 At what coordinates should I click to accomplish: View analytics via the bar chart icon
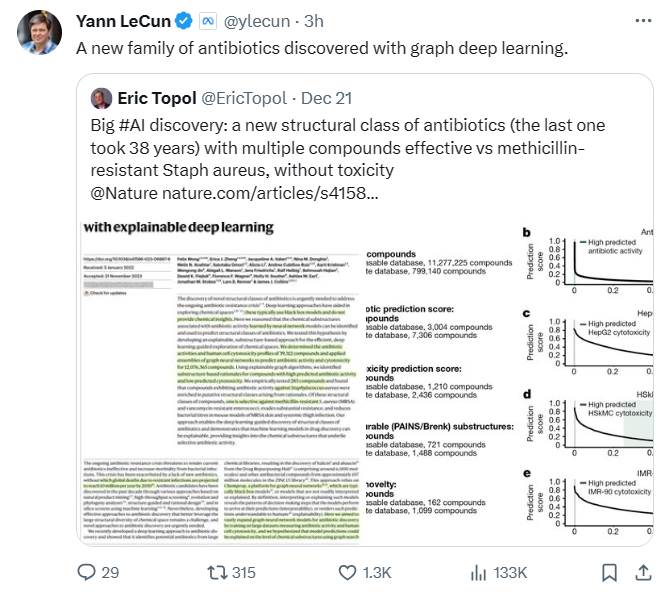click(478, 572)
